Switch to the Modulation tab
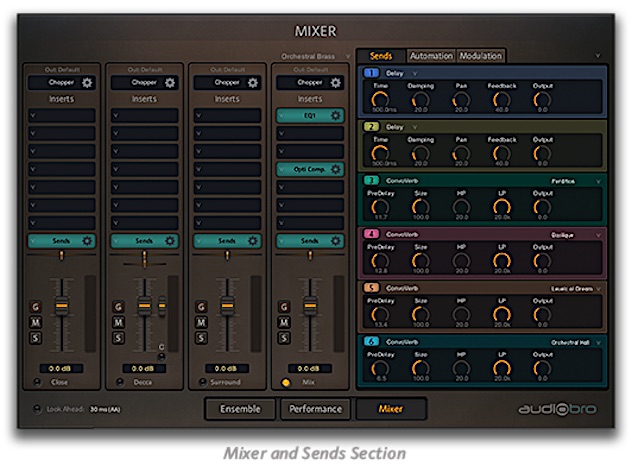Screen dimensions: 632x472 coord(480,56)
